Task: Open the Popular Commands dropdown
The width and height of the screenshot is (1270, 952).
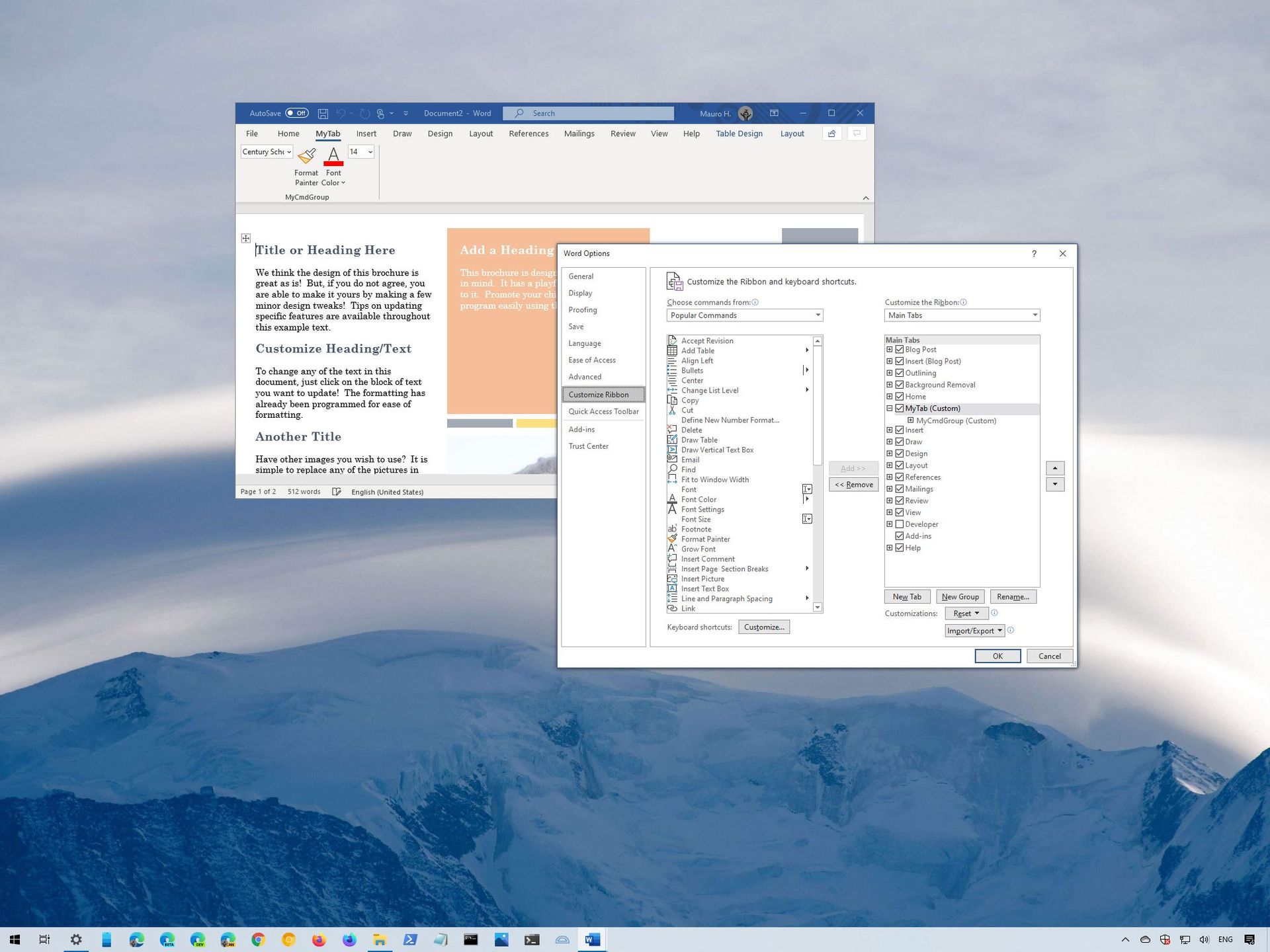Action: point(743,315)
